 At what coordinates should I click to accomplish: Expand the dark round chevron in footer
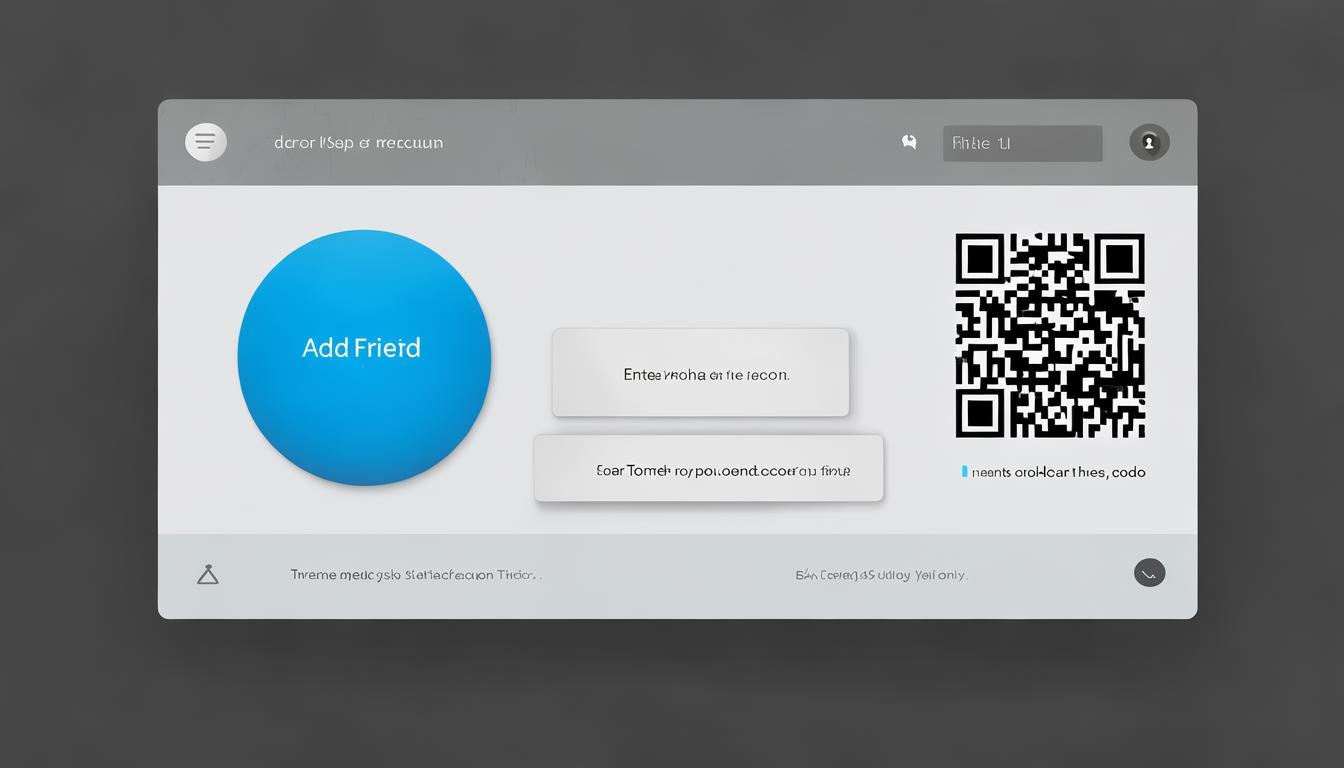[x=1149, y=573]
